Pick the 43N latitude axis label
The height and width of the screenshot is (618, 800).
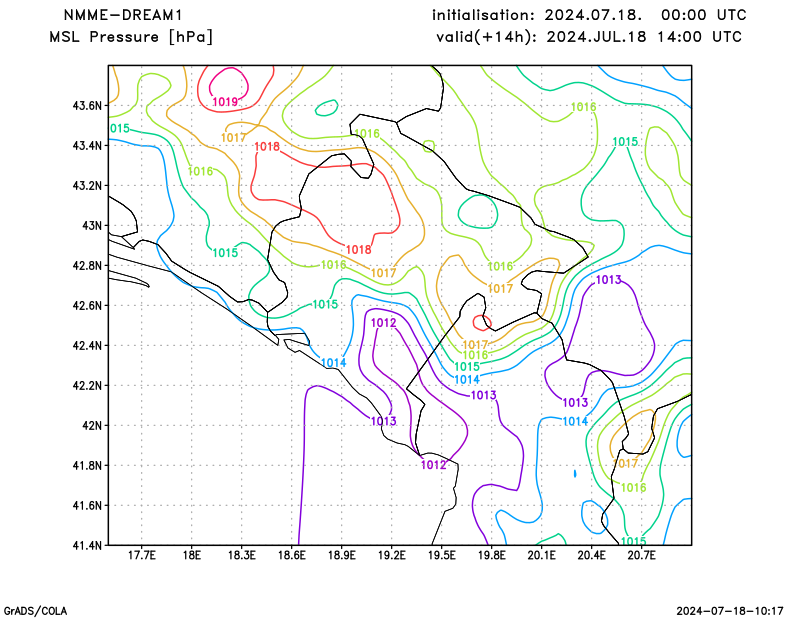[92, 225]
